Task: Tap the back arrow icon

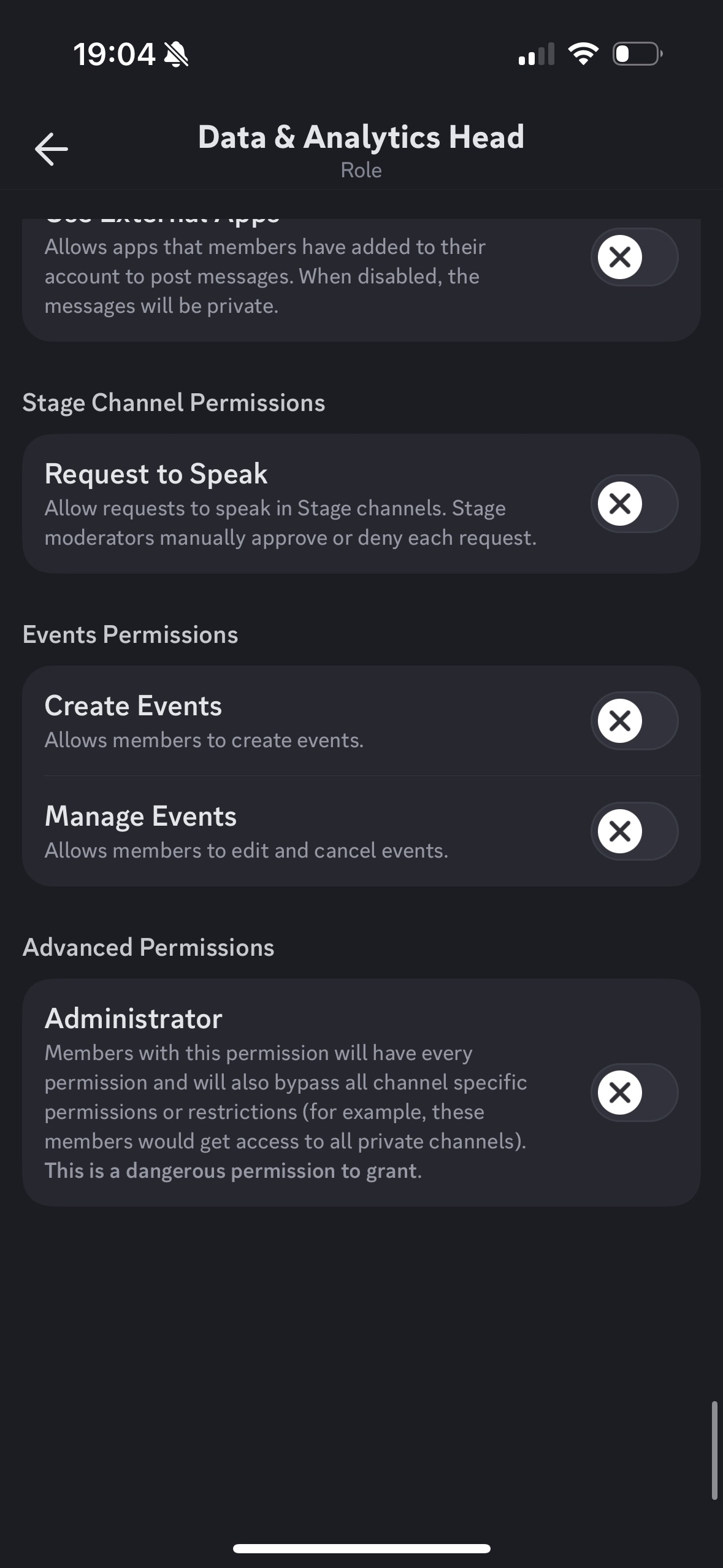Action: [52, 149]
